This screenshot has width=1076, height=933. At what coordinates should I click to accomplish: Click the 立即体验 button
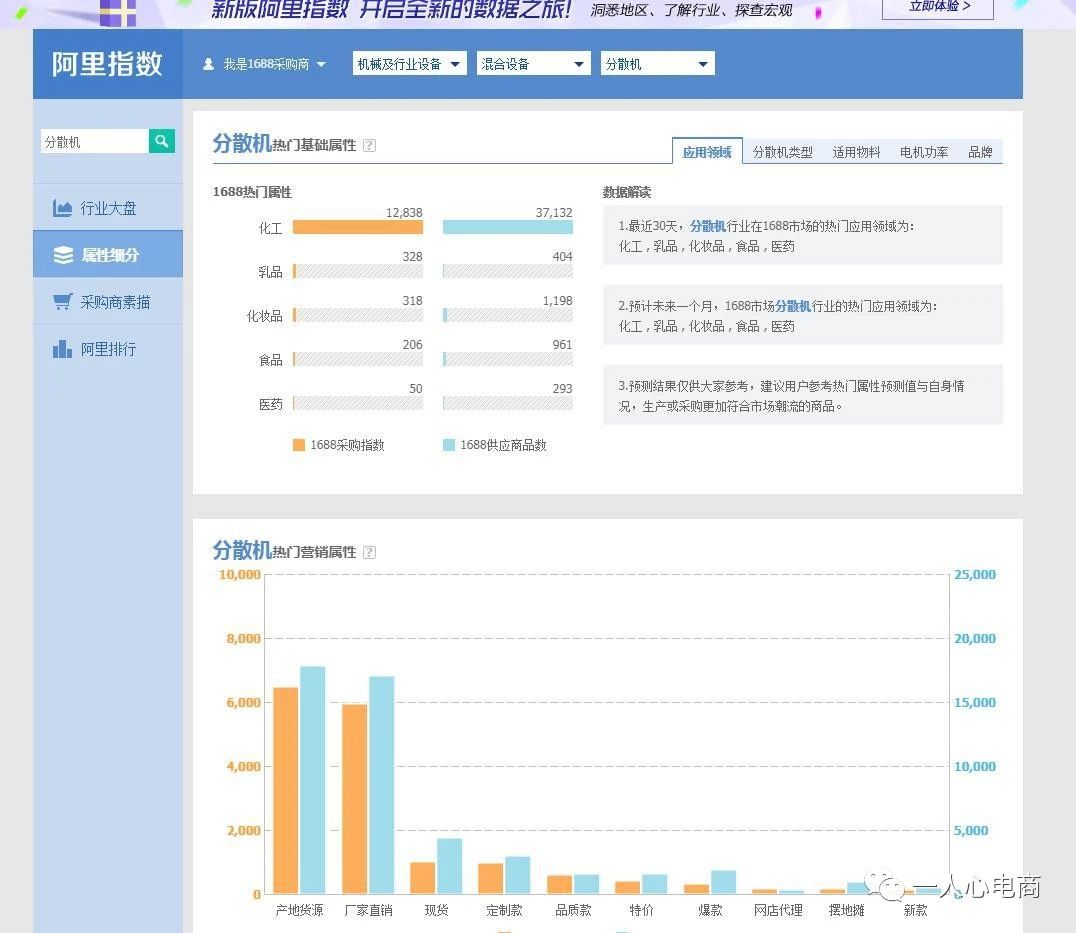point(936,8)
